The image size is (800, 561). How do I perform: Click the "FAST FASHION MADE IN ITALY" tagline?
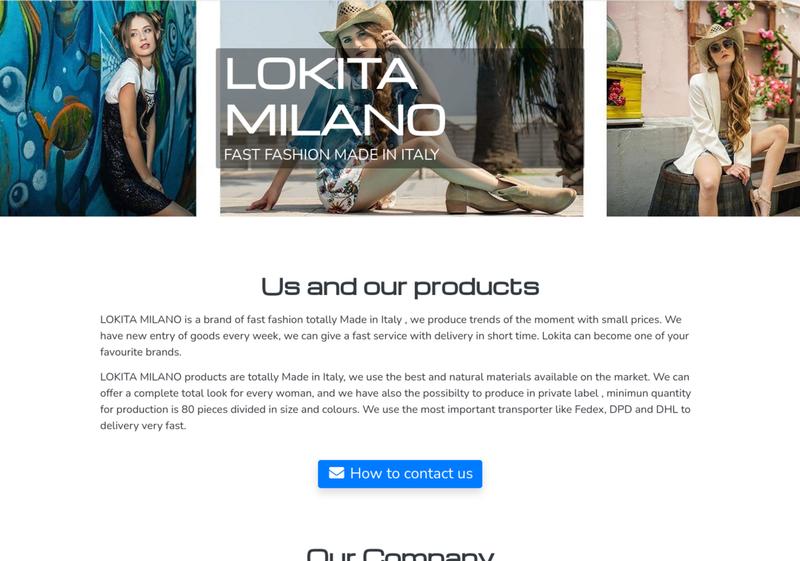[x=332, y=154]
